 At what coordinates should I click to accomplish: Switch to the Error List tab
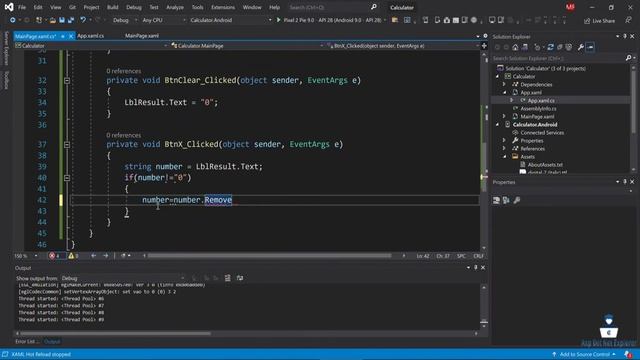tap(26, 341)
